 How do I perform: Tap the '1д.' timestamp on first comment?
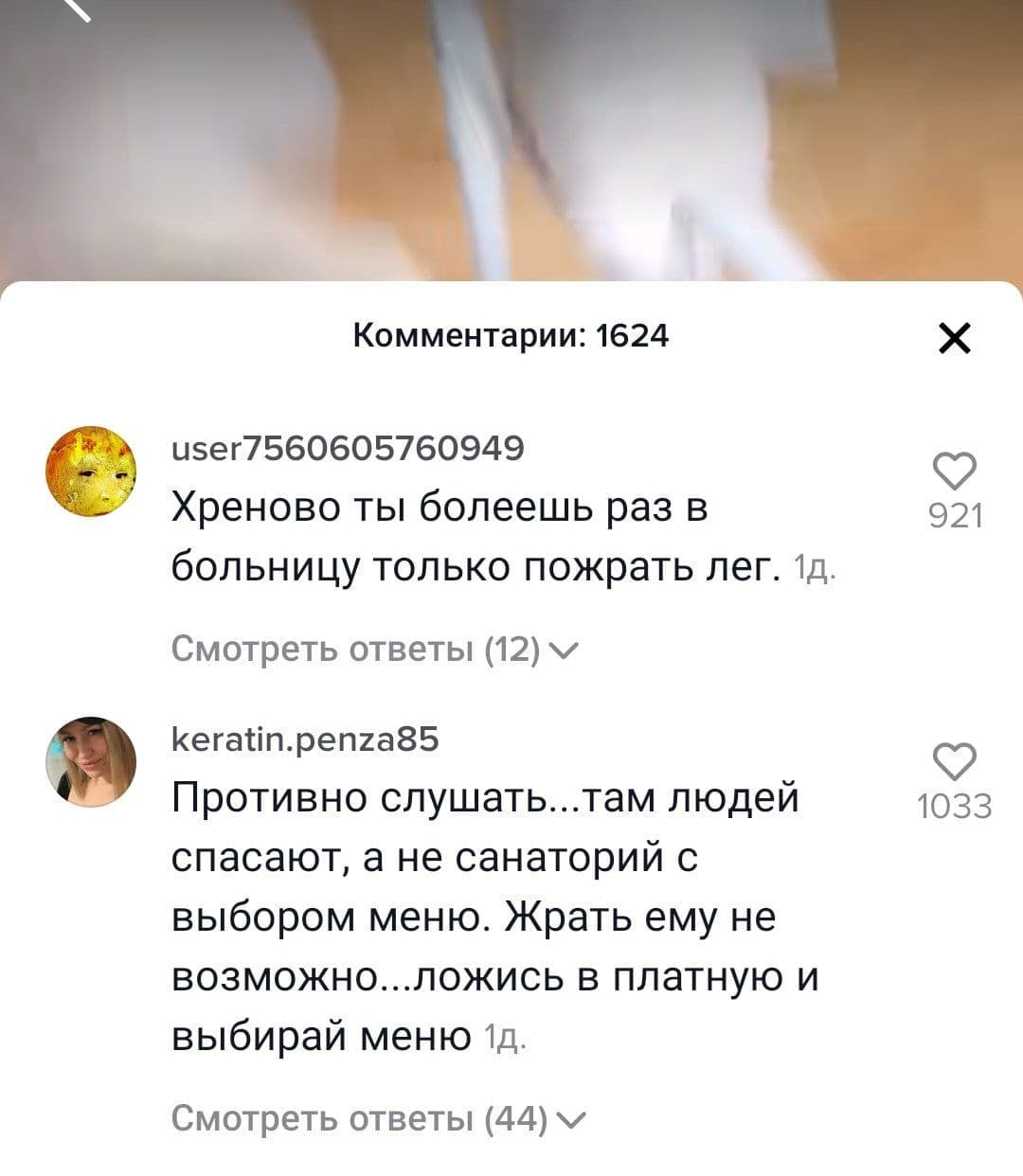point(813,570)
